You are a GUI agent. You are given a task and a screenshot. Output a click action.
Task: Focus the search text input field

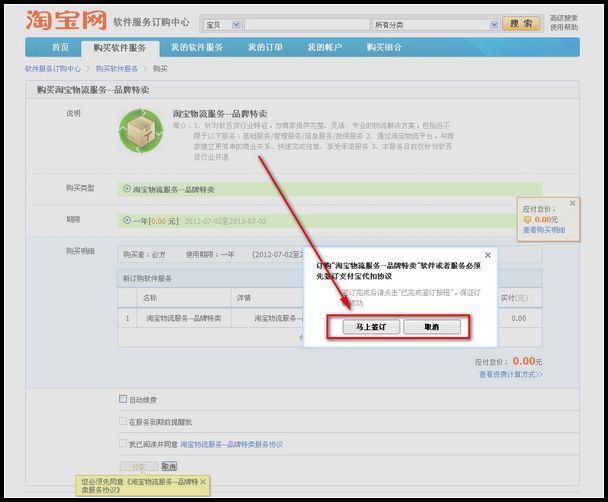(x=307, y=25)
